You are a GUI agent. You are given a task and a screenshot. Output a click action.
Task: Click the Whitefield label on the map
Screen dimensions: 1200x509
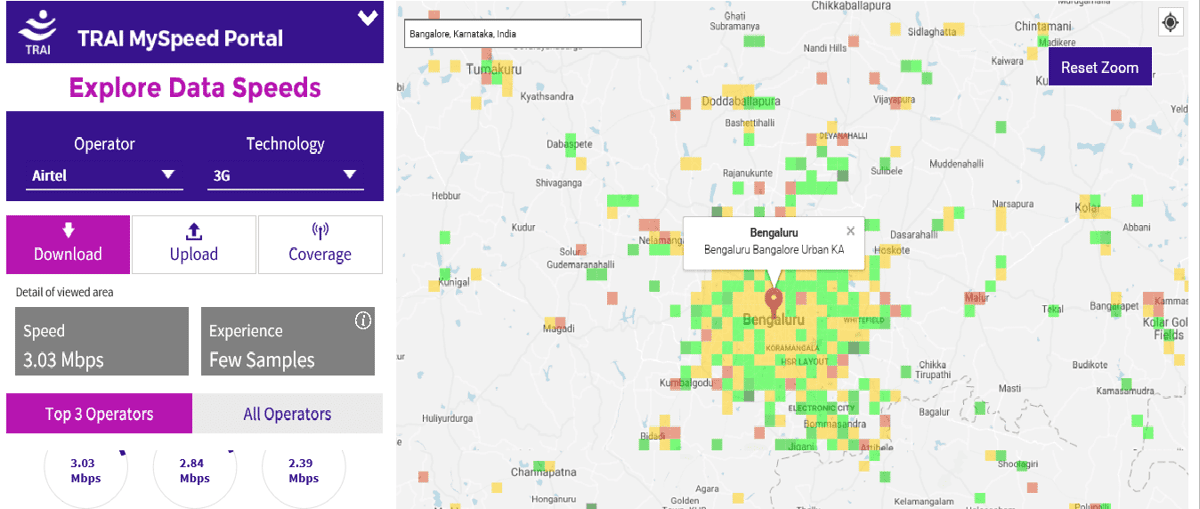[x=865, y=320]
